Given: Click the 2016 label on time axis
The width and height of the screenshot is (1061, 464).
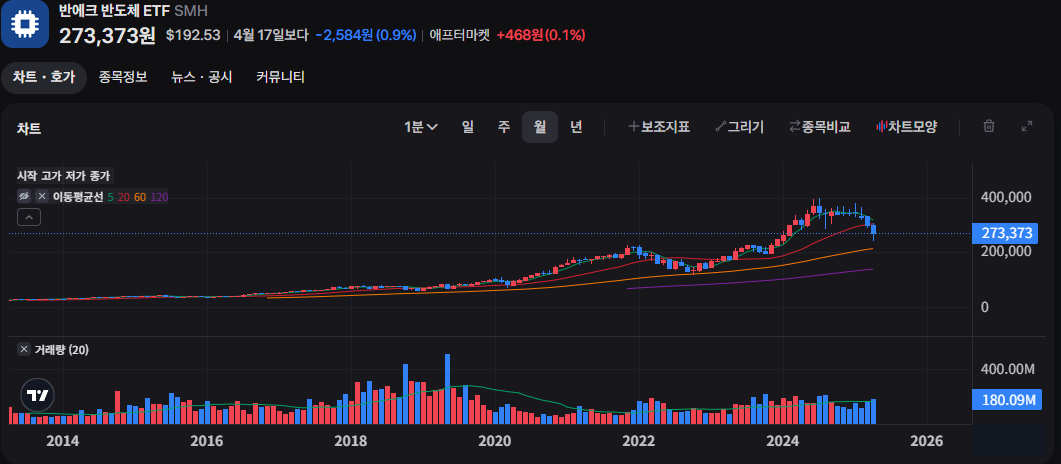Looking at the screenshot, I should click(x=206, y=442).
